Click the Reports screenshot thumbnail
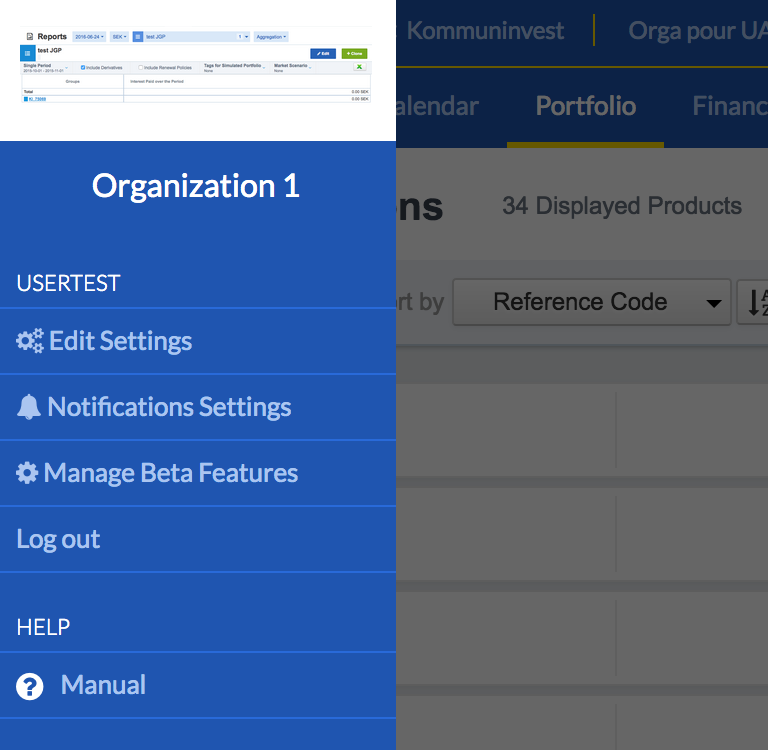Screen dimensions: 768x750 pyautogui.click(x=197, y=67)
